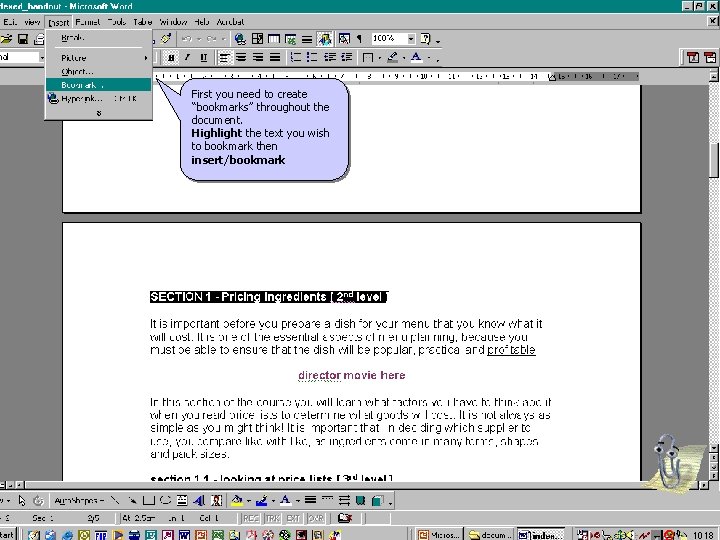Open the style name dropdown arrow
The image size is (720, 540).
42,58
